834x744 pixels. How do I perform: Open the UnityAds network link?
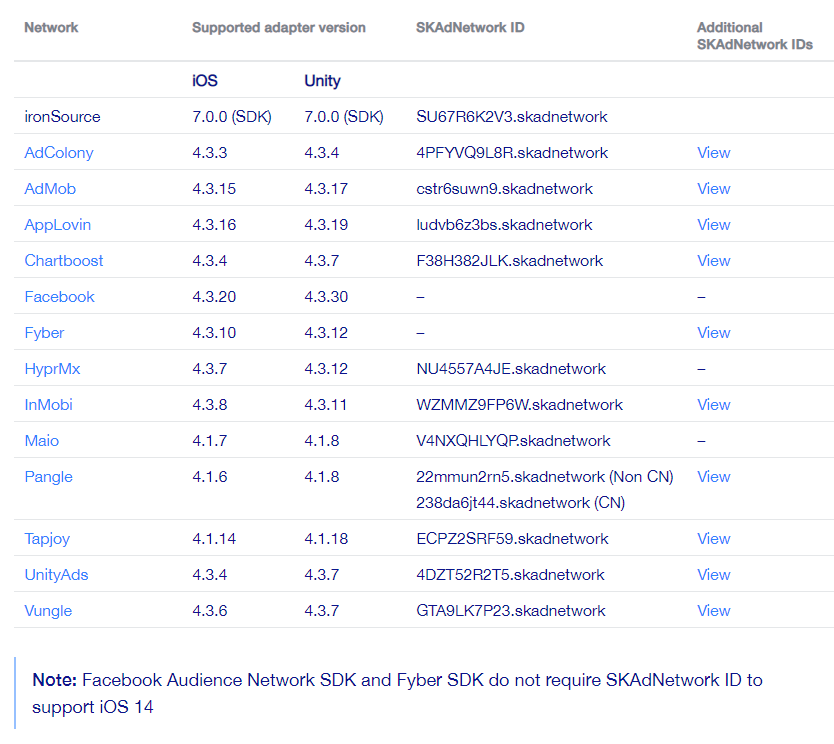click(56, 575)
